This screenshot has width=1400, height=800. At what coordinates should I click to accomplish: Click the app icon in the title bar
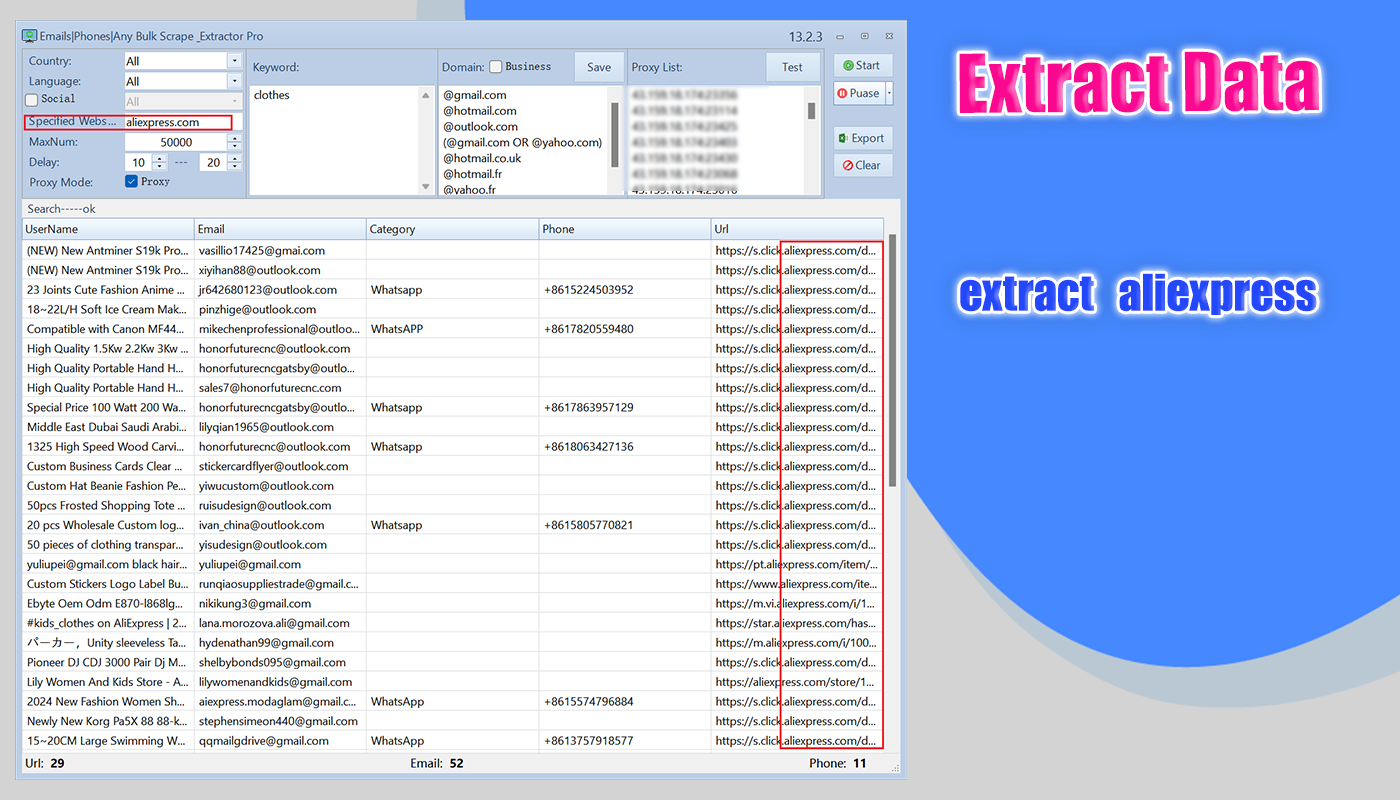point(30,36)
